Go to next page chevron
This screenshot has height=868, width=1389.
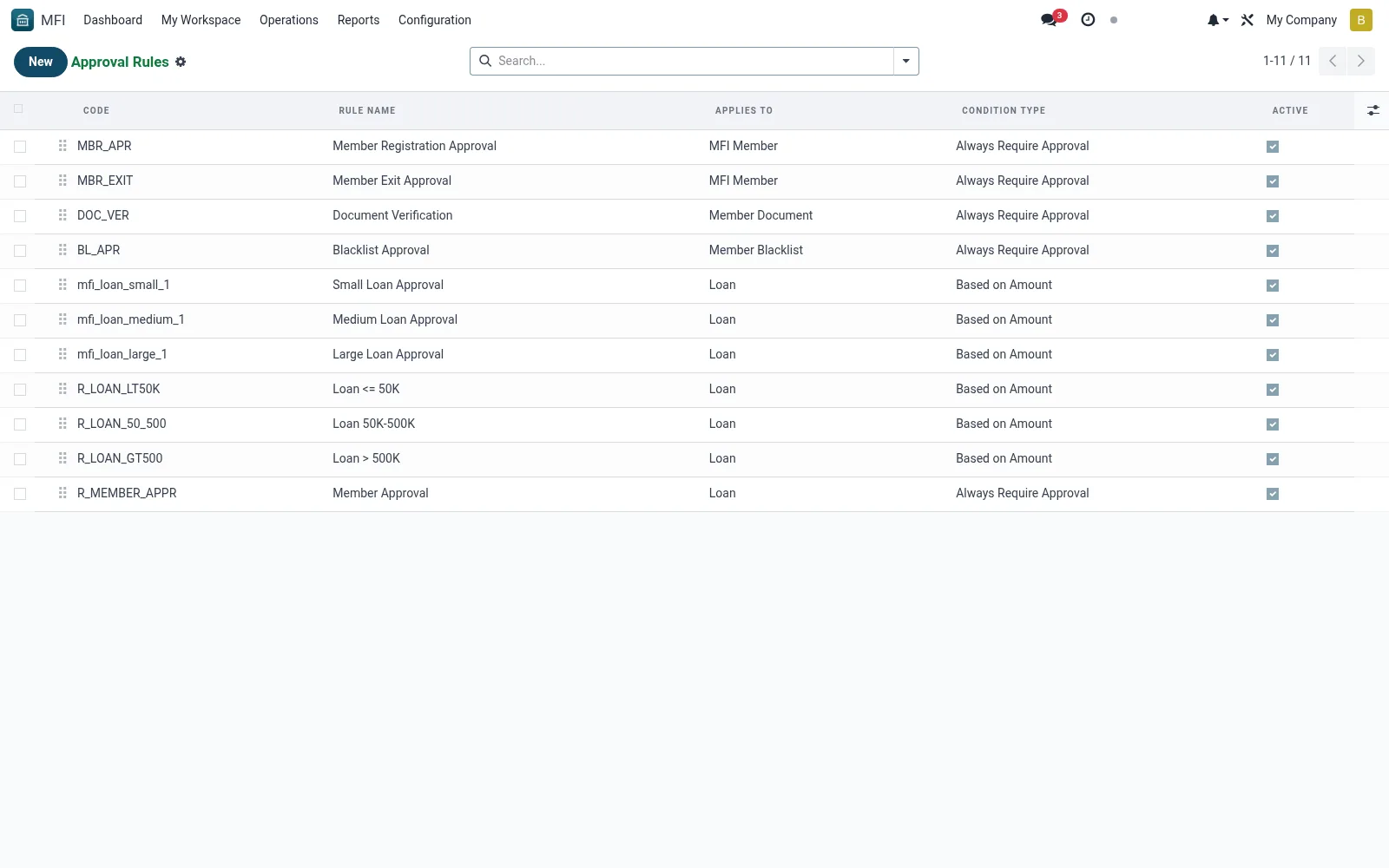click(1360, 61)
